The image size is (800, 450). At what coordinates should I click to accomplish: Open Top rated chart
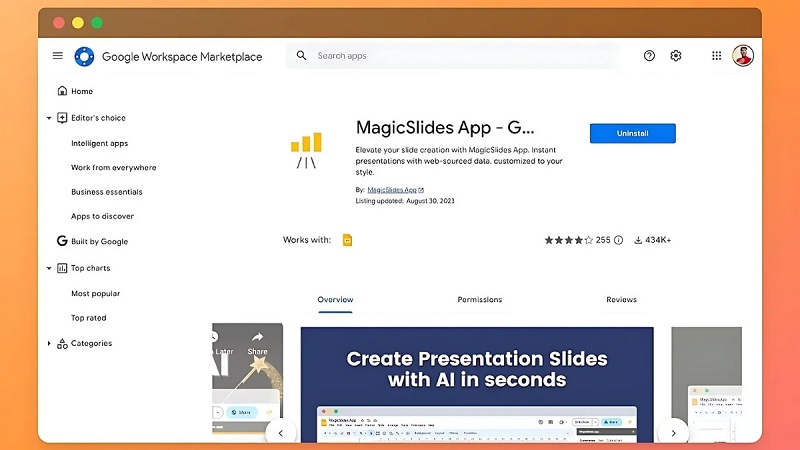pyautogui.click(x=89, y=318)
